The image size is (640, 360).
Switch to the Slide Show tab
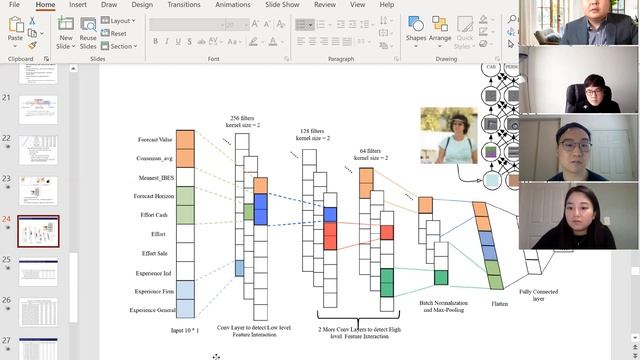point(282,4)
